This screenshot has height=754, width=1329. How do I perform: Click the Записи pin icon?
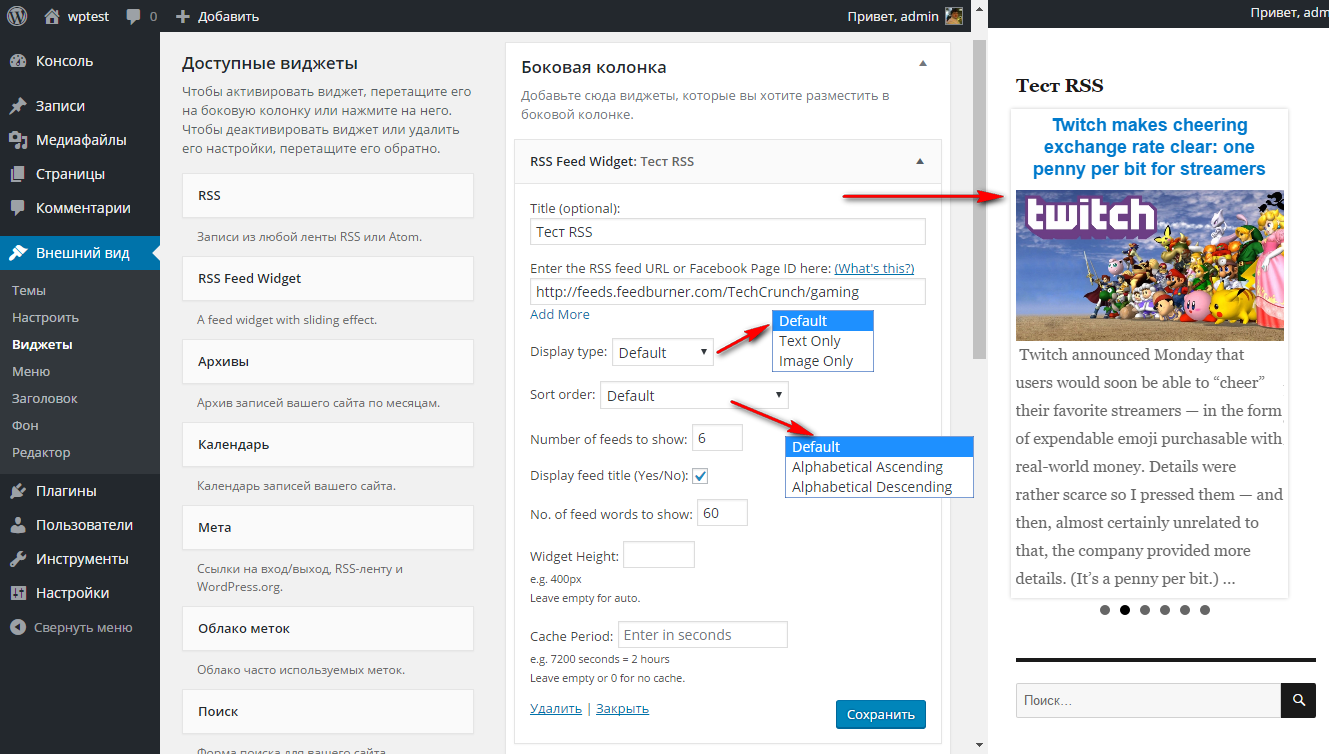point(18,106)
